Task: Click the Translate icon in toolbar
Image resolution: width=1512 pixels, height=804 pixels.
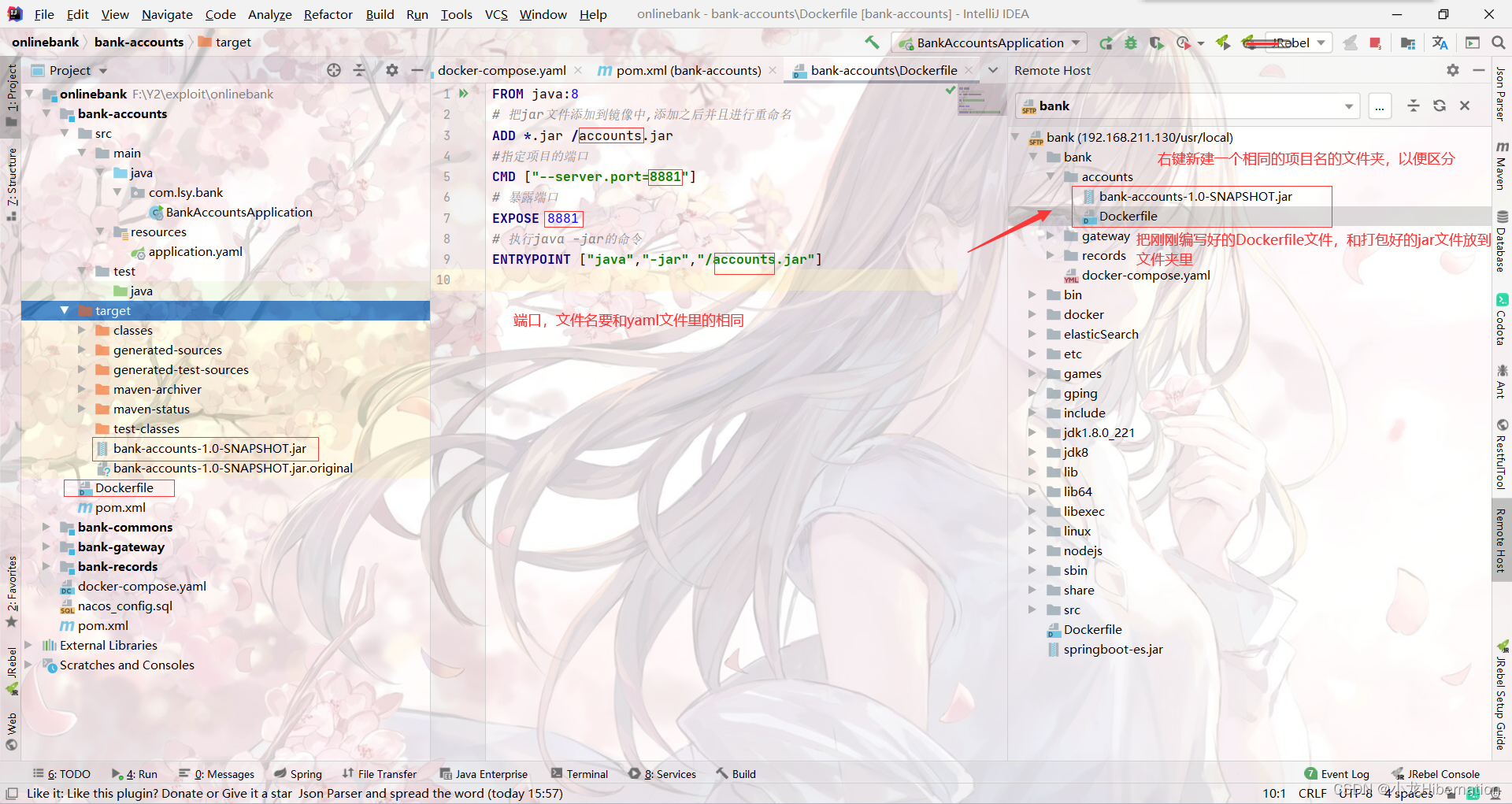Action: pos(1440,43)
